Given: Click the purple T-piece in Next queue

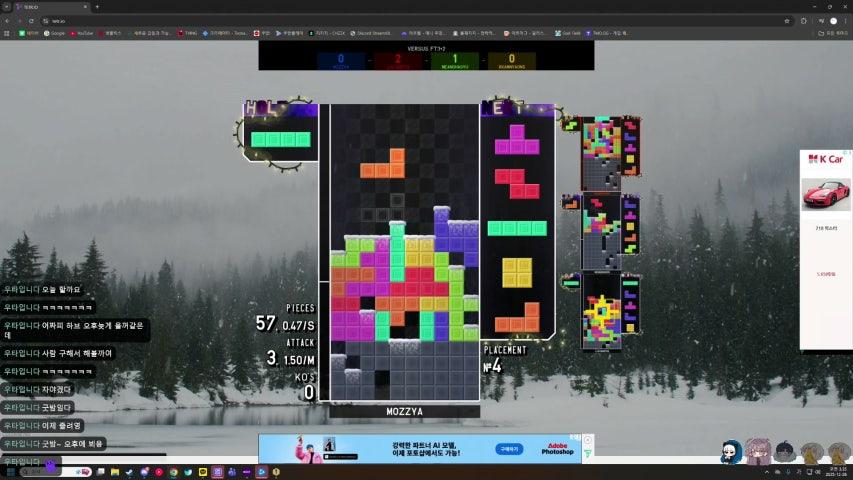Looking at the screenshot, I should [x=517, y=140].
